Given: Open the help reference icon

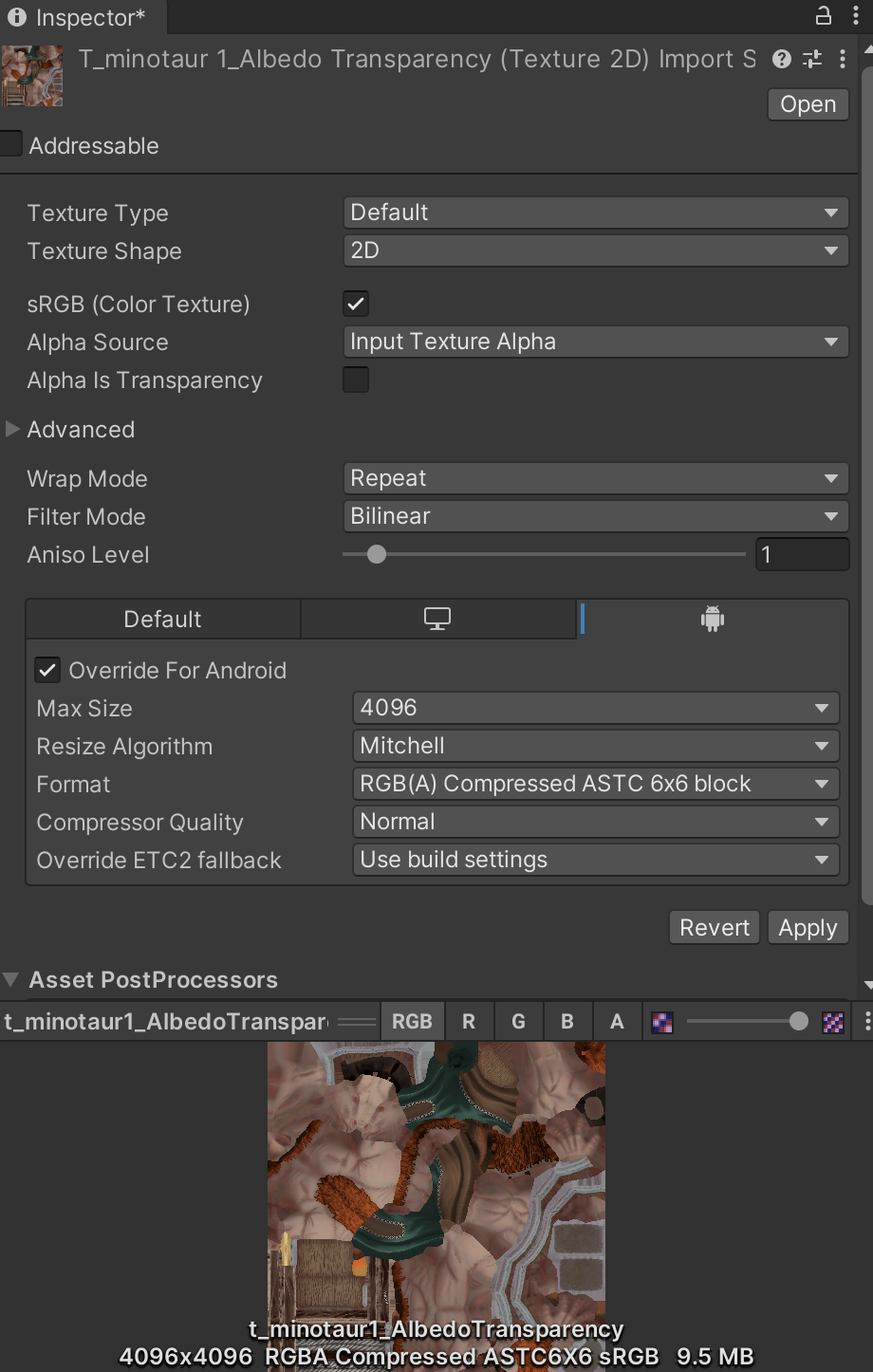Looking at the screenshot, I should [782, 59].
